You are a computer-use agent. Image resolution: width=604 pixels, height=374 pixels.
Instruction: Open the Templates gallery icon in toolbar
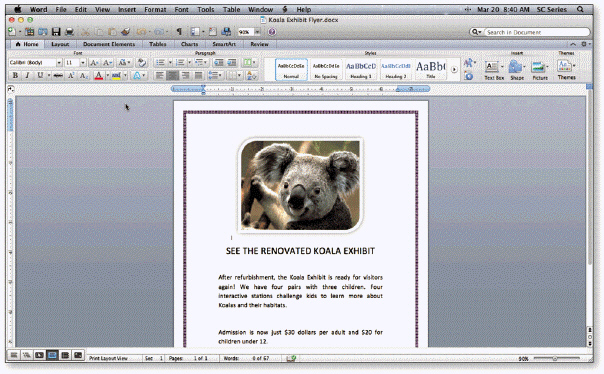(x=29, y=32)
